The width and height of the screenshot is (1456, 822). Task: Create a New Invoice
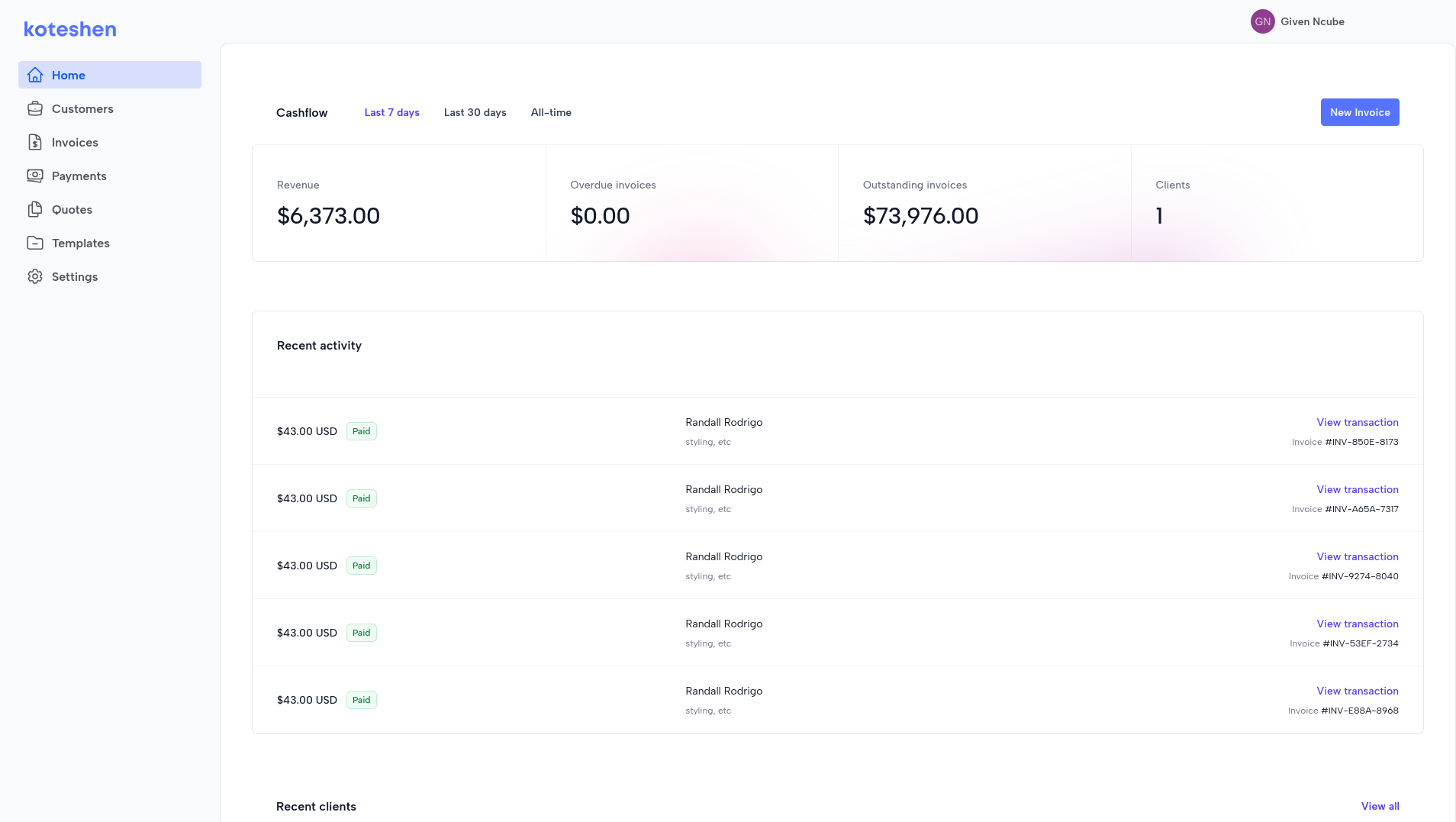[1359, 112]
